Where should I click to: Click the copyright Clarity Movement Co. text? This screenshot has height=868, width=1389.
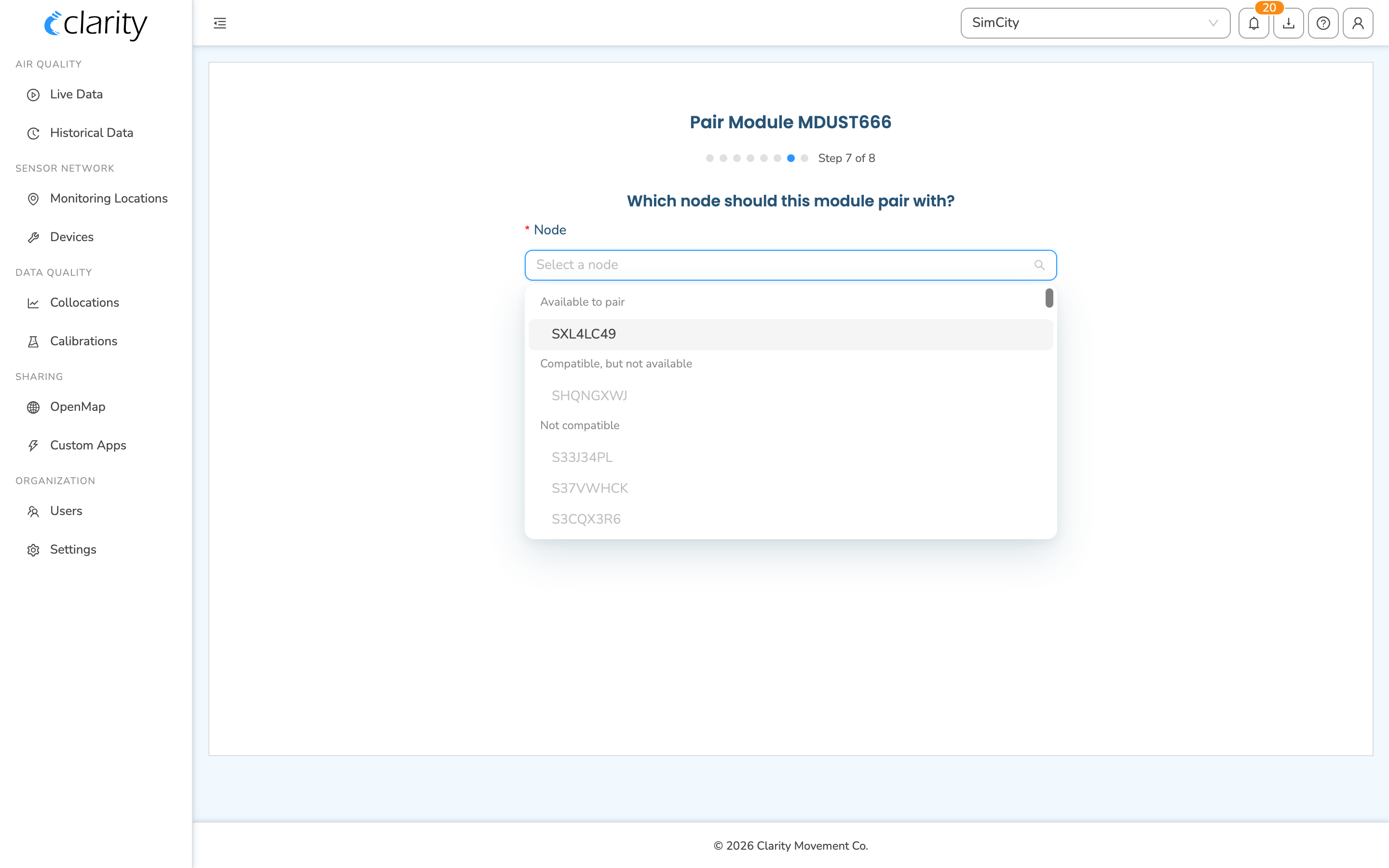click(790, 846)
